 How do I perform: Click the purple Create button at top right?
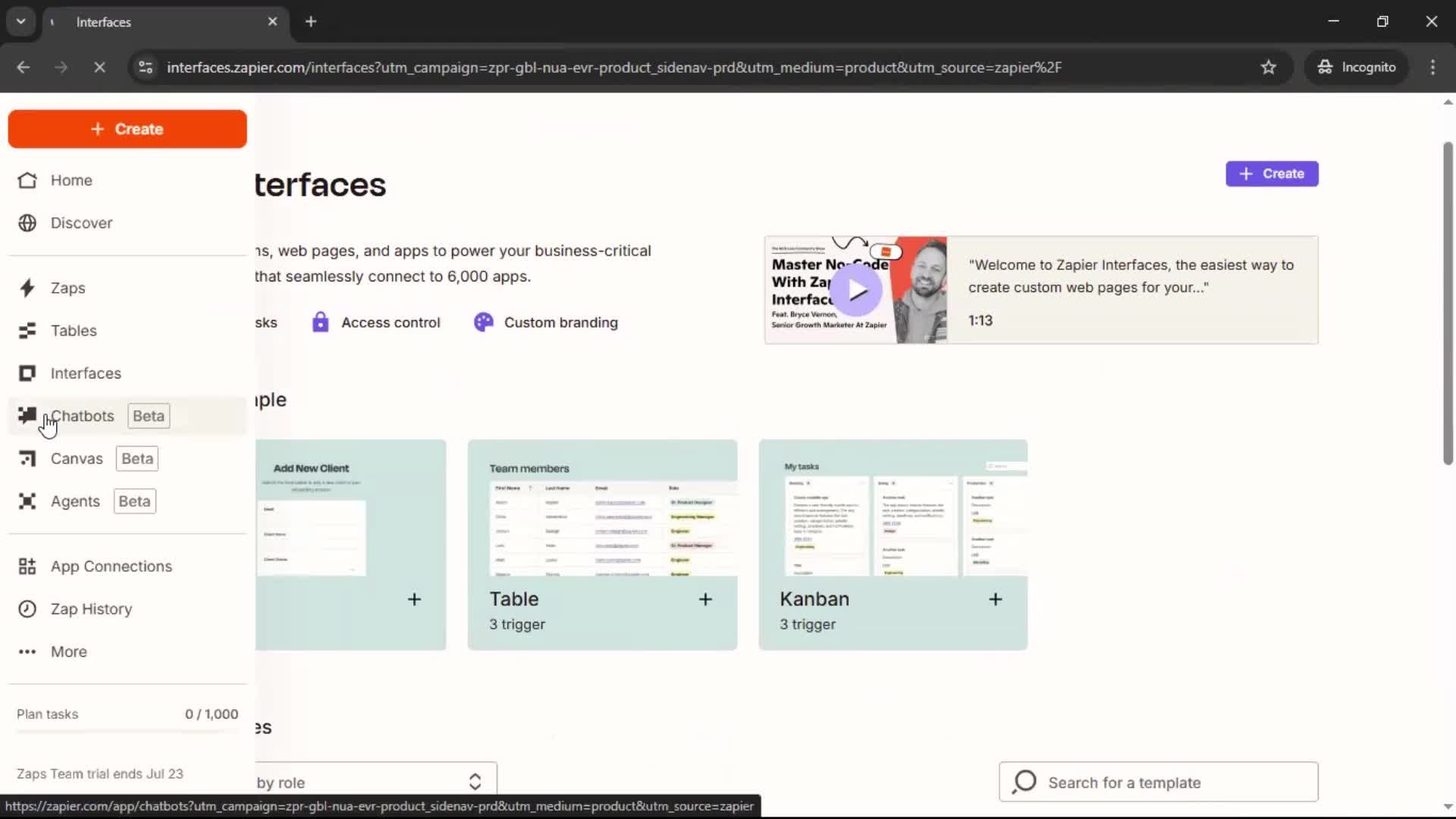coord(1272,174)
